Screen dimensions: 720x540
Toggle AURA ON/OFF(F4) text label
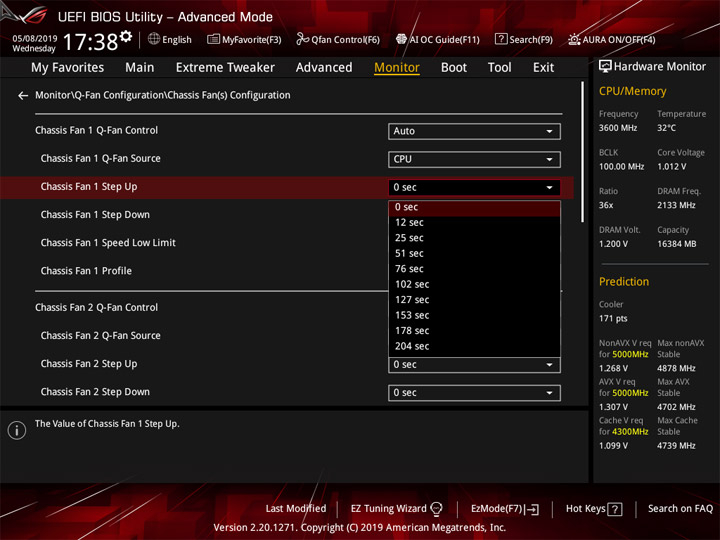click(619, 40)
